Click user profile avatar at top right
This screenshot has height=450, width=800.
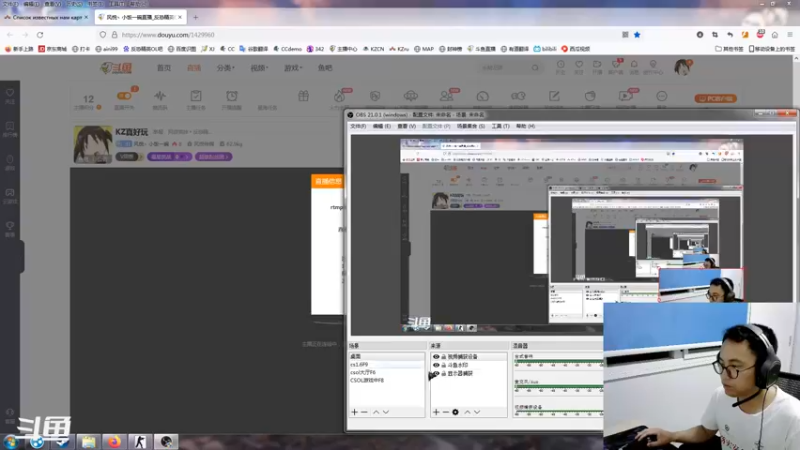pos(682,67)
